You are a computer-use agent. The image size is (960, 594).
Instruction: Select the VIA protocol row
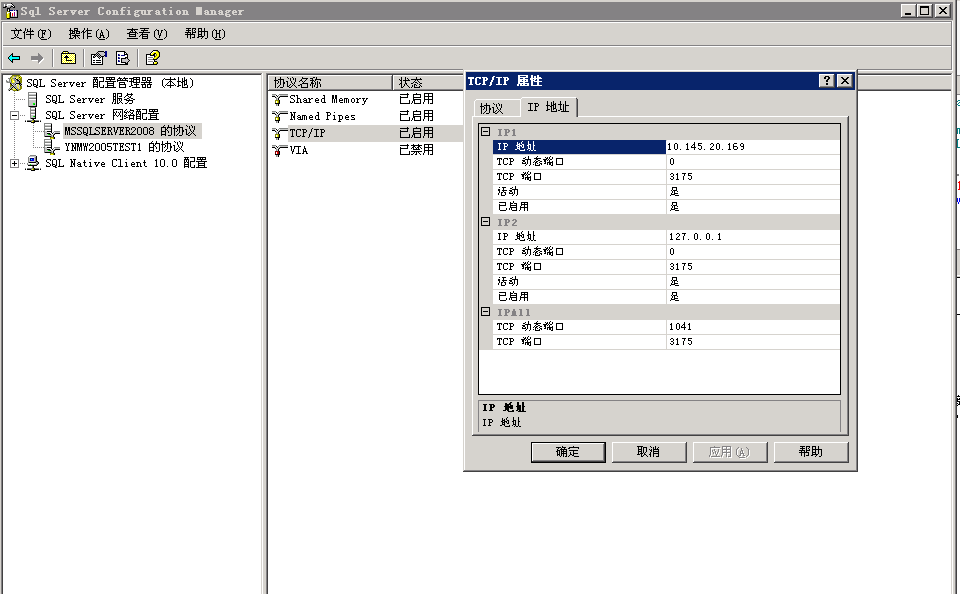pyautogui.click(x=366, y=150)
